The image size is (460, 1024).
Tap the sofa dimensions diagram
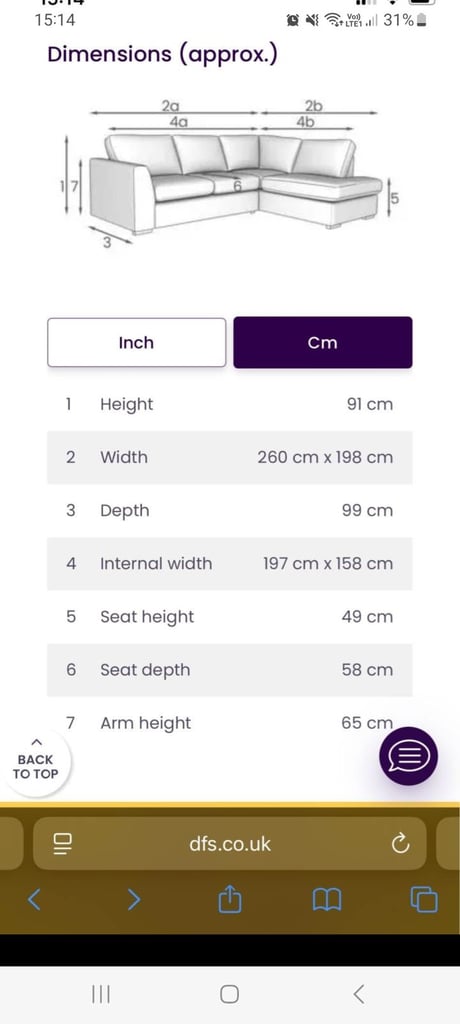230,173
